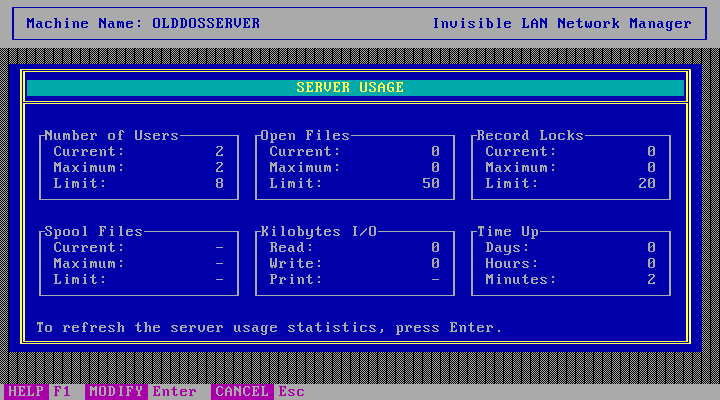Select the Number of Users panel heading

click(x=111, y=135)
